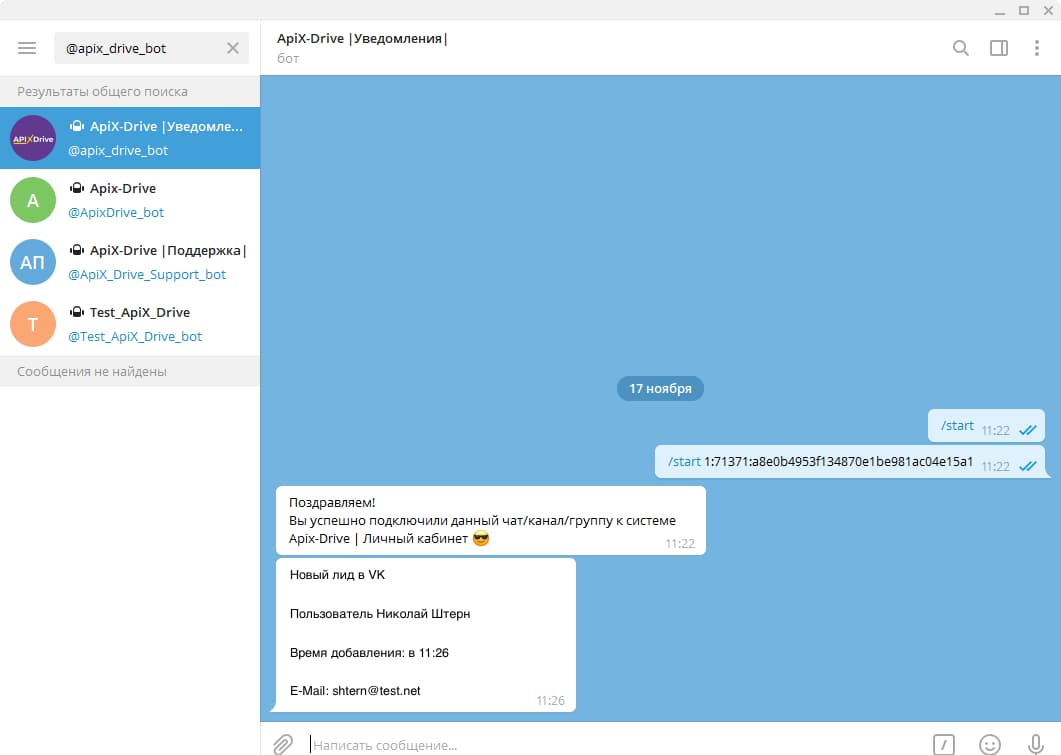This screenshot has height=755, width=1061.
Task: Click the 'Поздравляем!' message bubble
Action: (491, 520)
